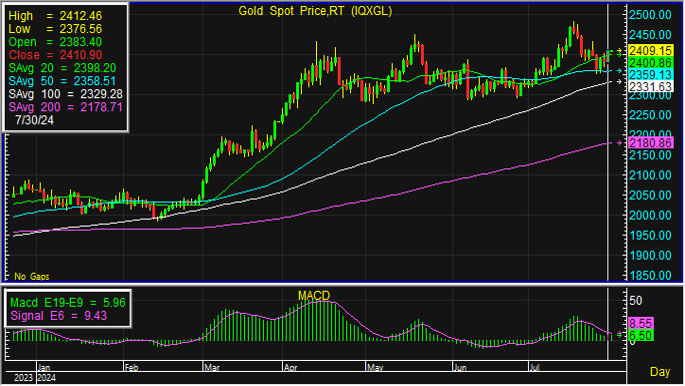Select the green 2400.86 average label
The width and height of the screenshot is (685, 386).
tap(650, 62)
